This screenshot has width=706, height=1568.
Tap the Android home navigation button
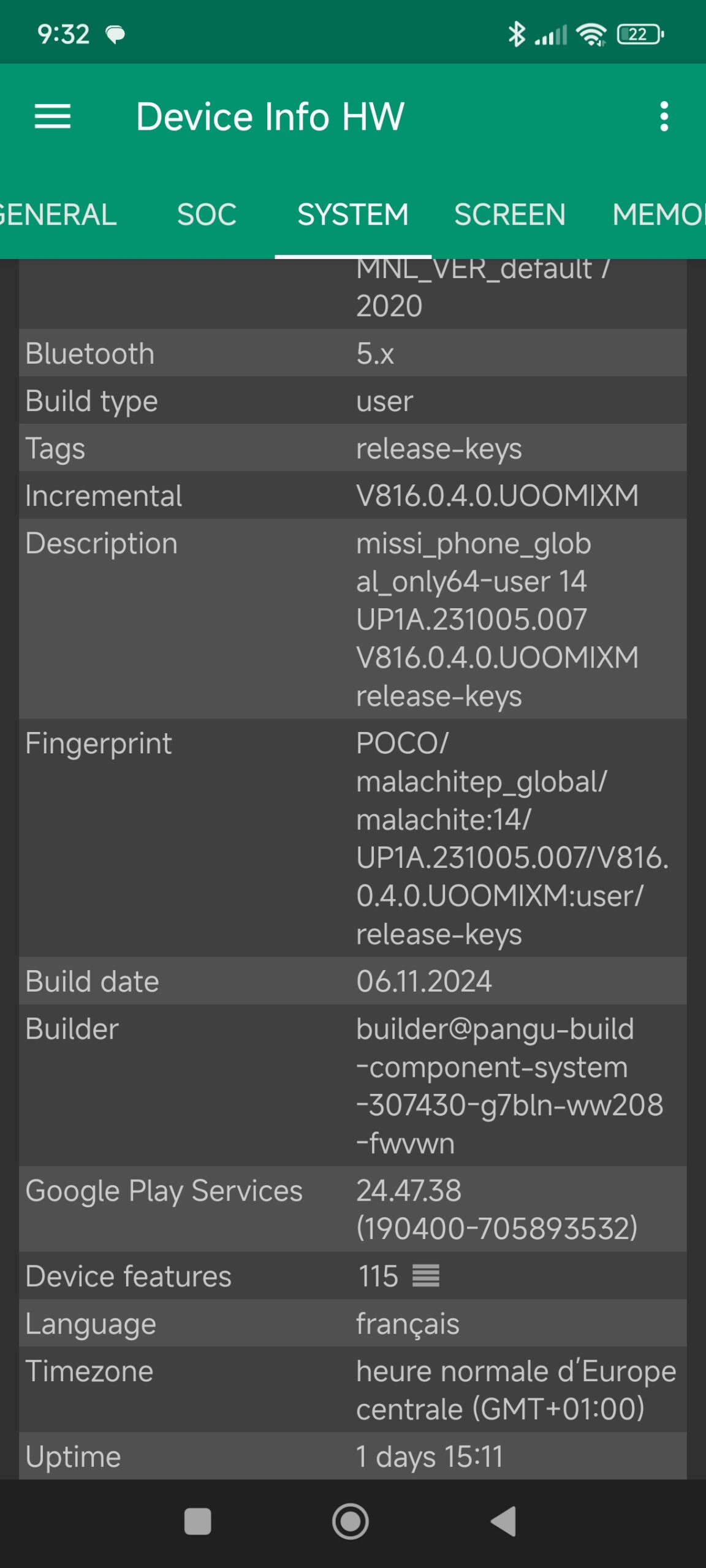(x=351, y=1521)
